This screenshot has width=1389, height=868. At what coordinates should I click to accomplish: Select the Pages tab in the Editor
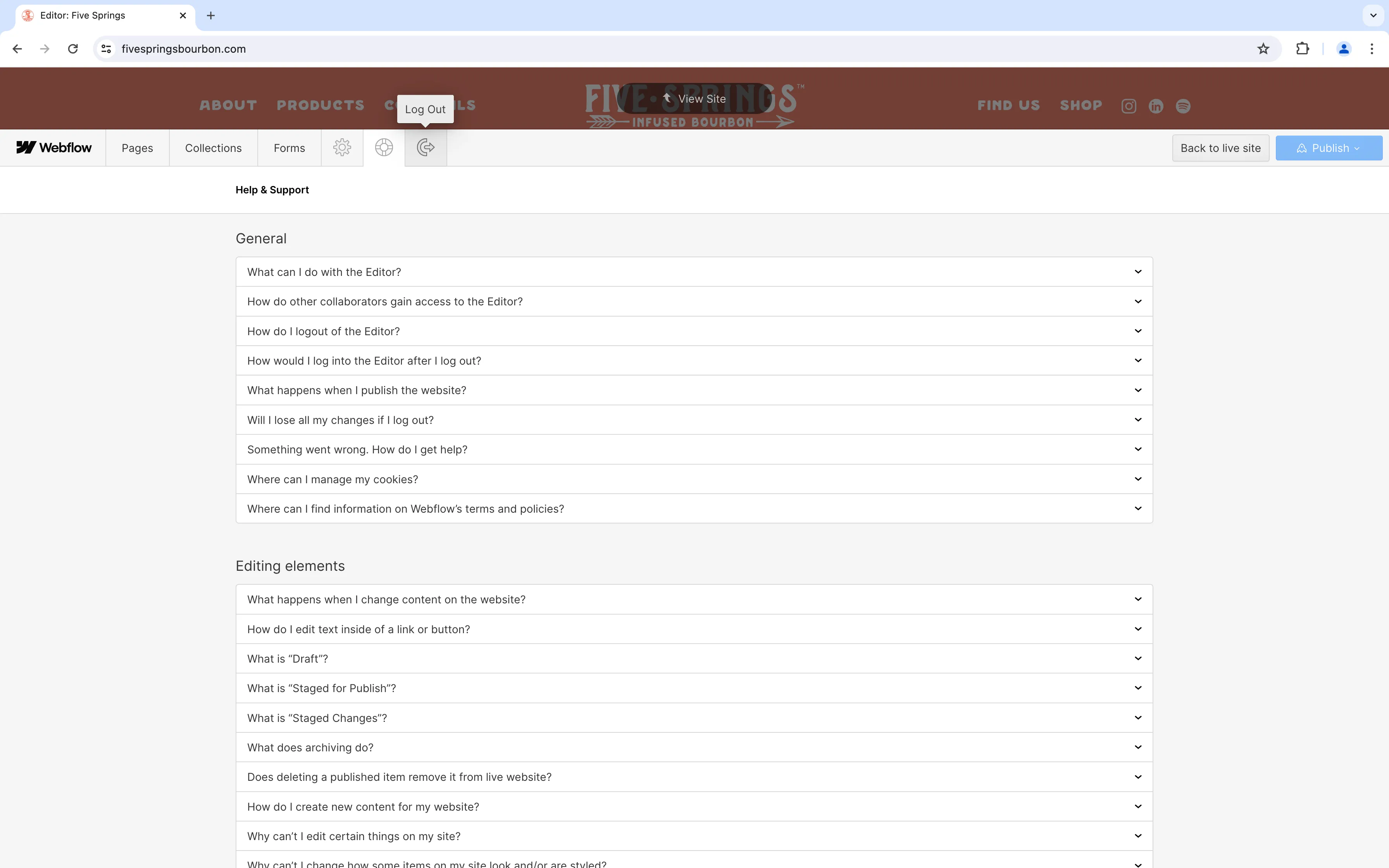point(137,148)
